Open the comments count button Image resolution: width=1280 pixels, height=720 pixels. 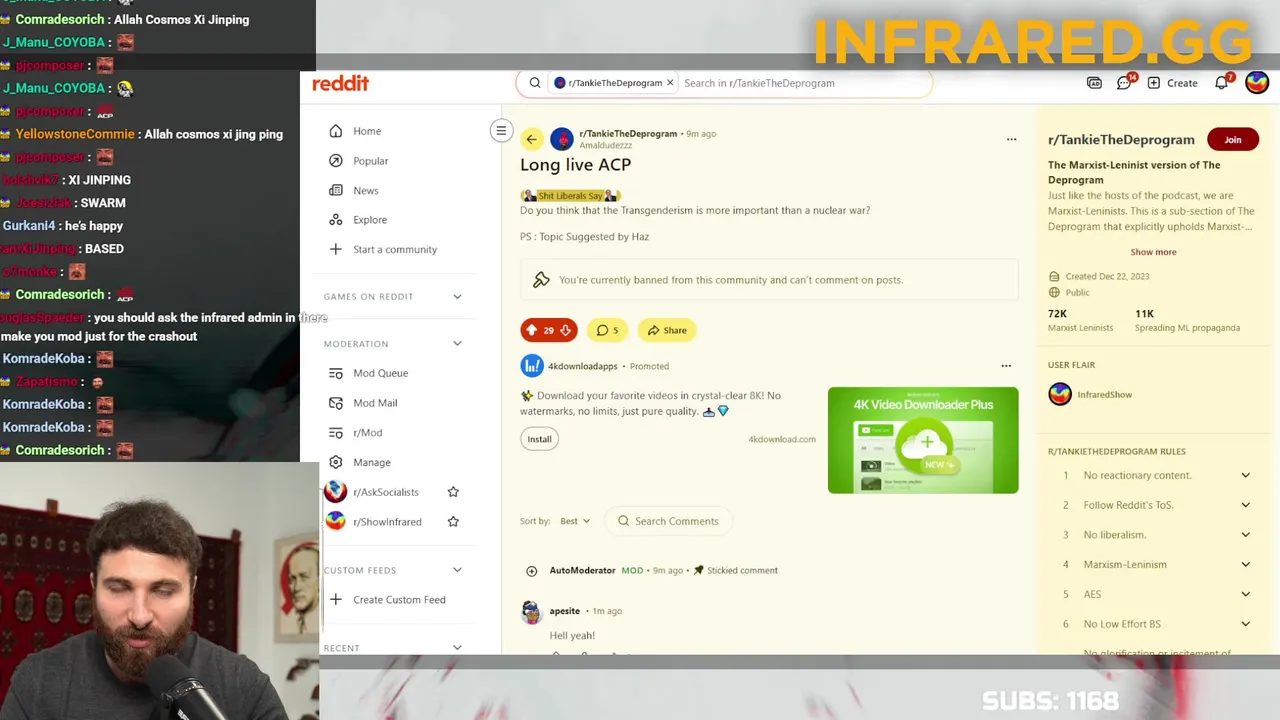click(607, 330)
